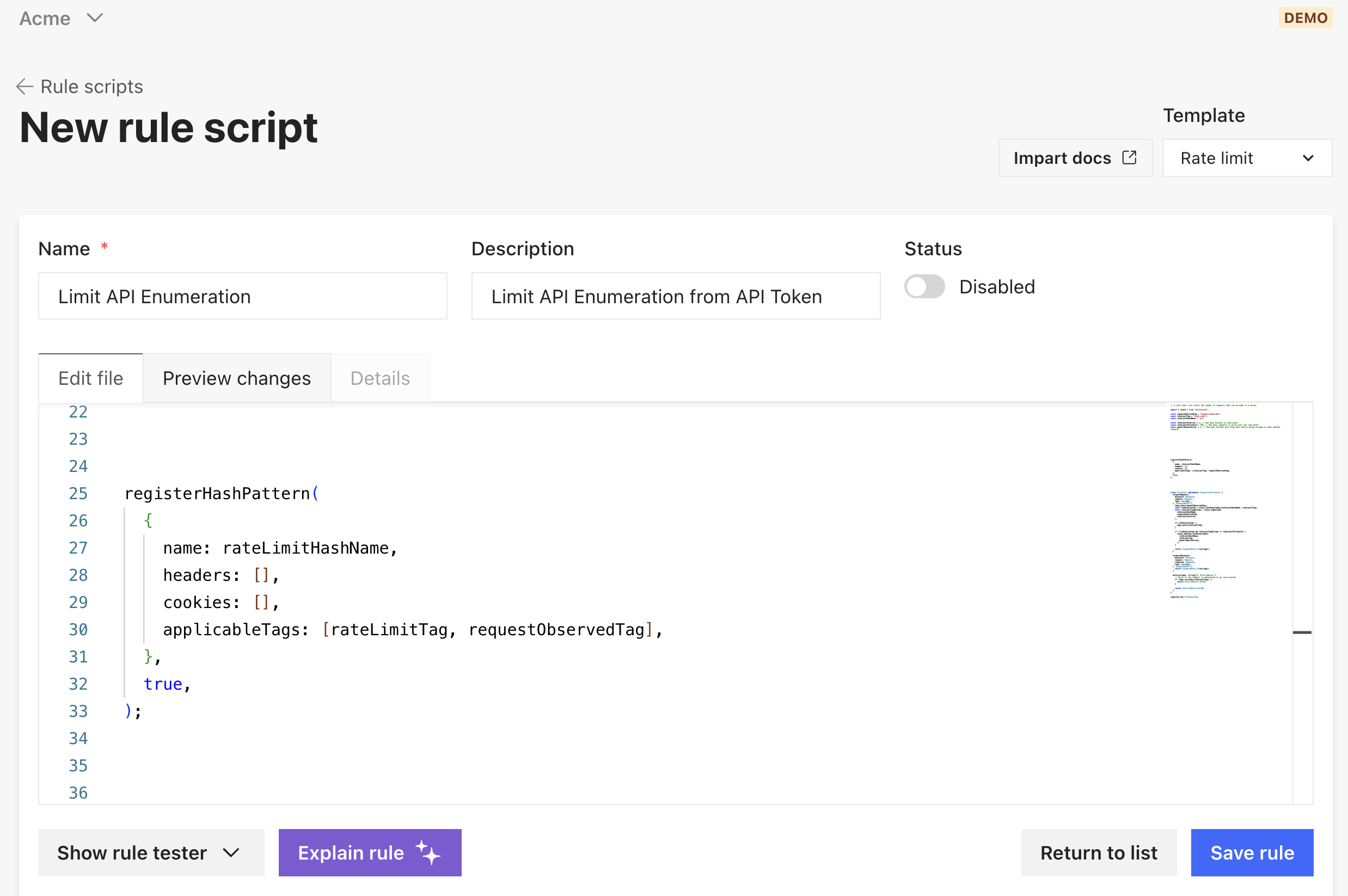The height and width of the screenshot is (896, 1348).
Task: Click the Explain rule button
Action: [351, 852]
